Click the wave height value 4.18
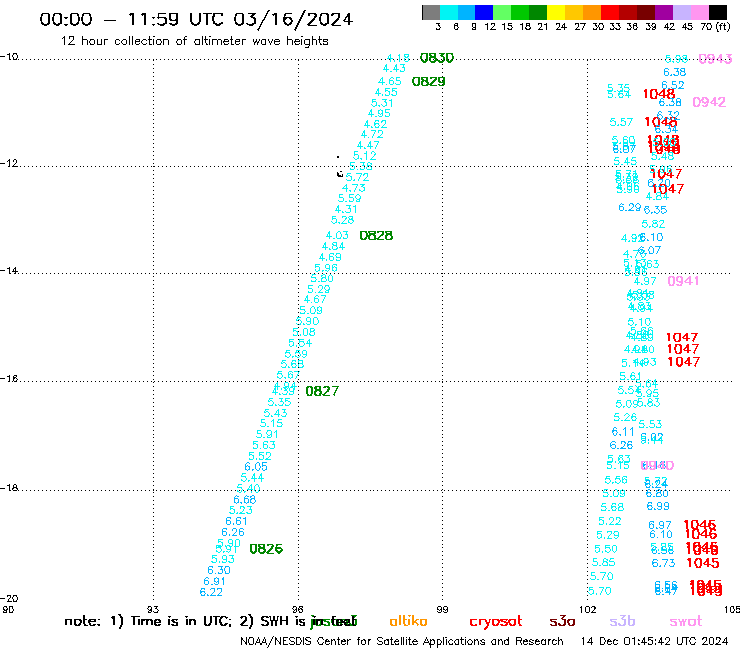Image resolution: width=740 pixels, height=650 pixels. (x=398, y=58)
